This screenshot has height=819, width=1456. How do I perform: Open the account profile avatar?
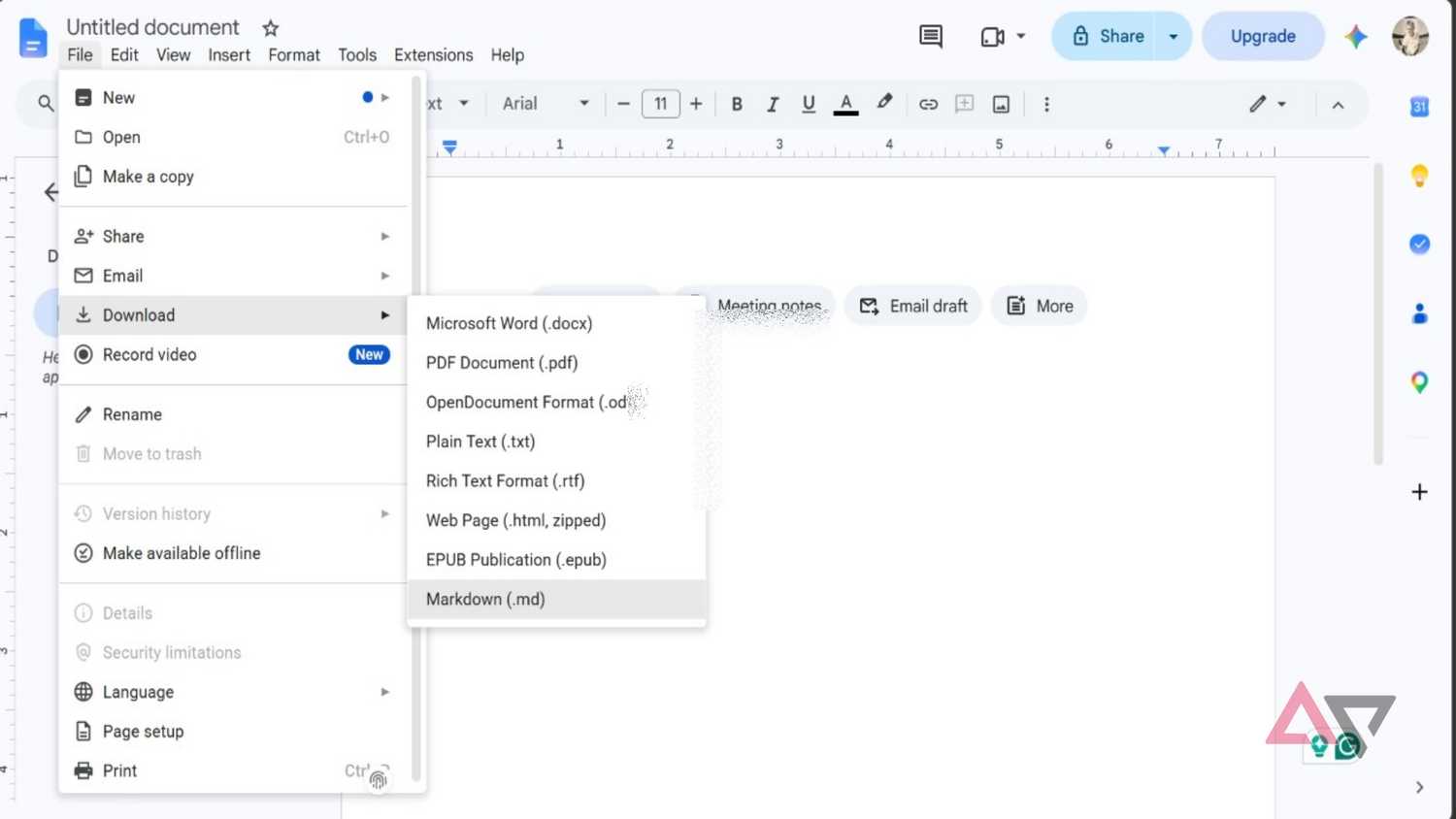coord(1409,37)
